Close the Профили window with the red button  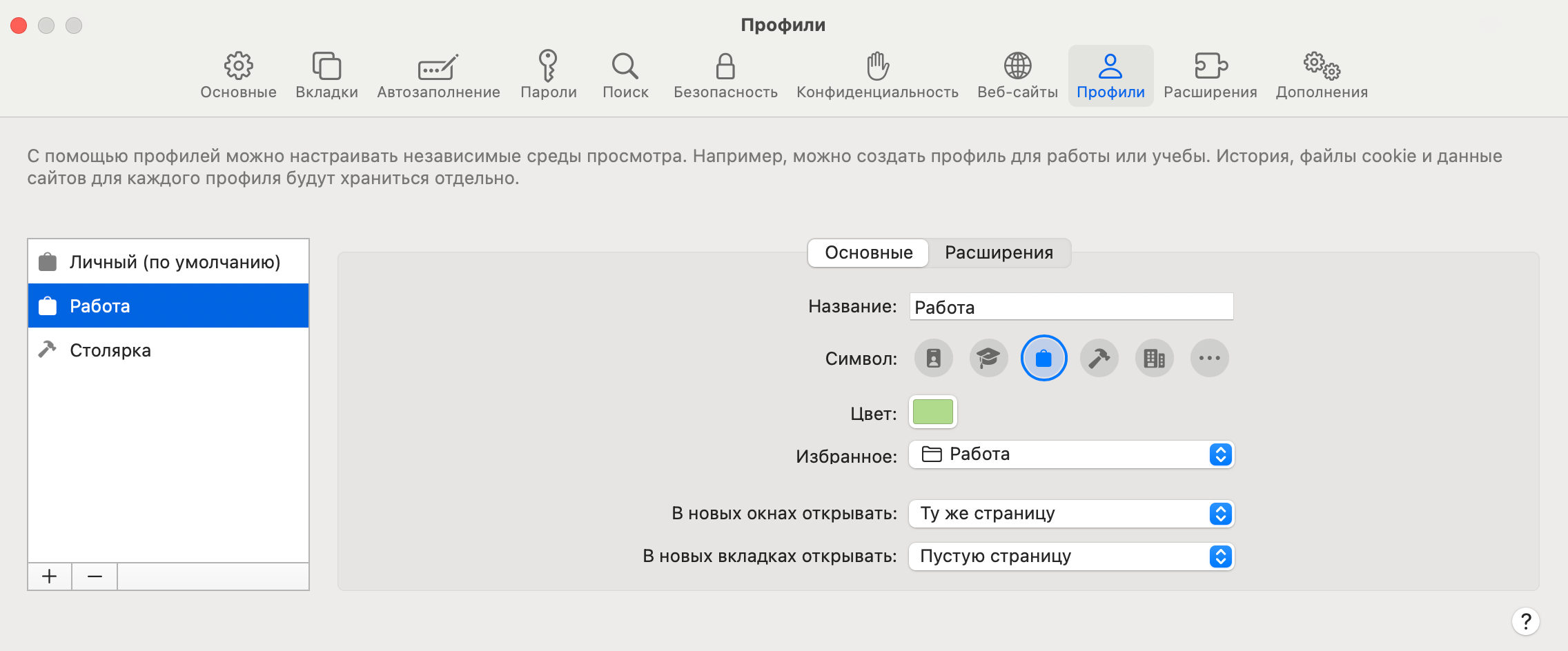coord(19,26)
